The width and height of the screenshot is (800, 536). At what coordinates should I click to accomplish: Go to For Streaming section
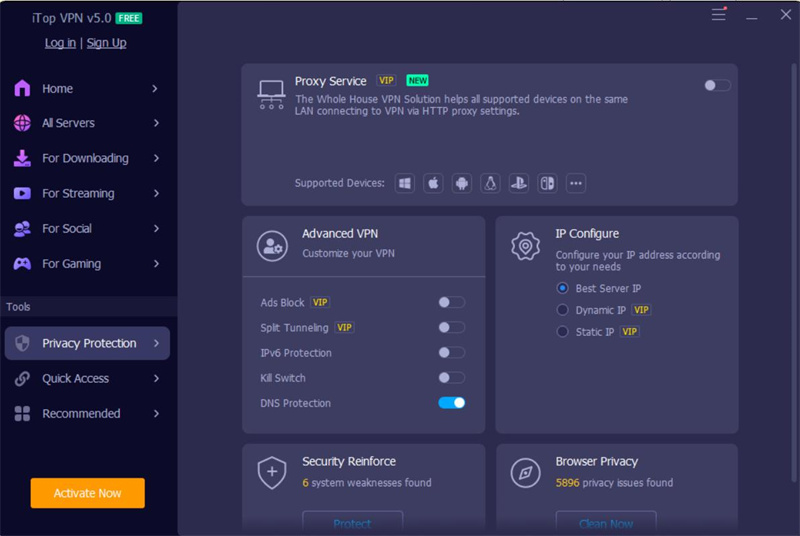click(87, 193)
